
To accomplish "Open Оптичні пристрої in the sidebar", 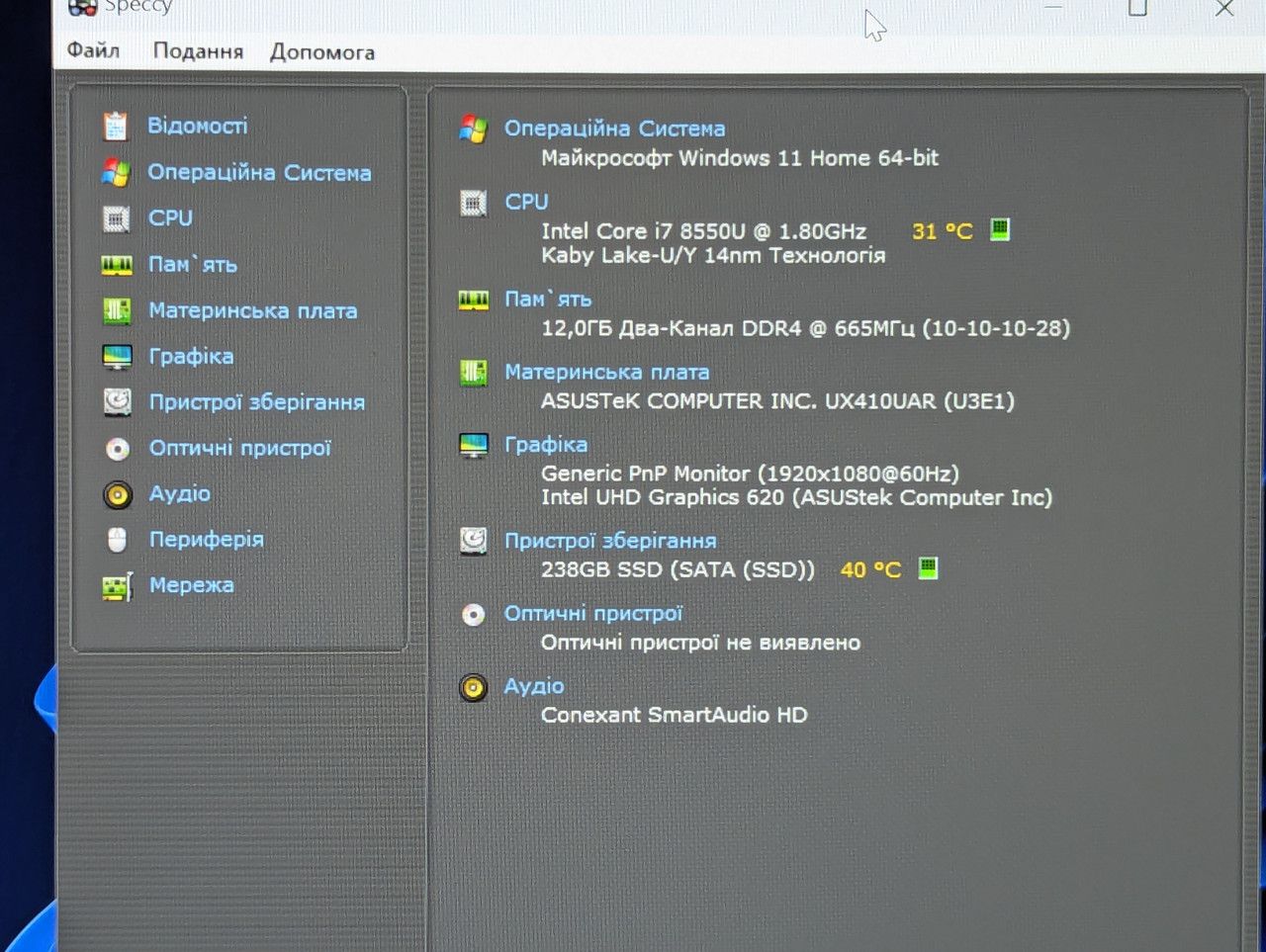I will (240, 448).
